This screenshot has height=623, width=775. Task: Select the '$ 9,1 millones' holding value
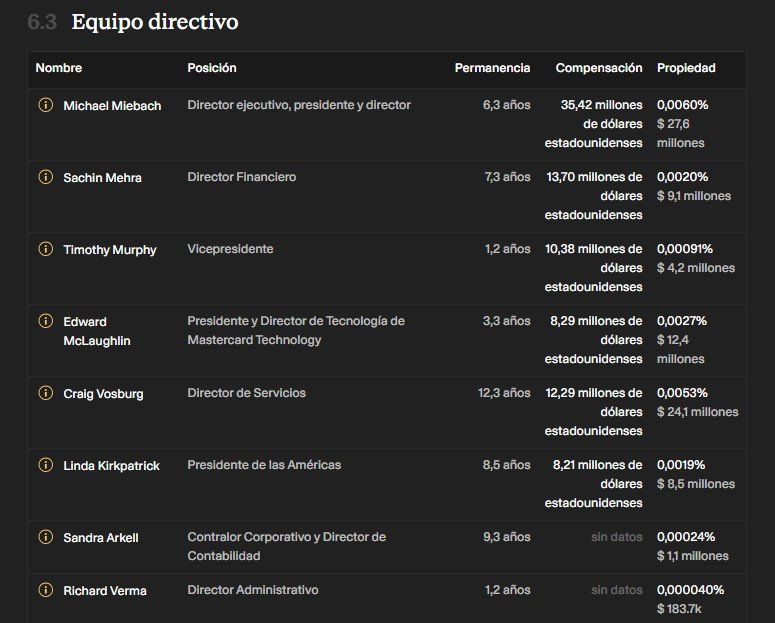coord(694,196)
